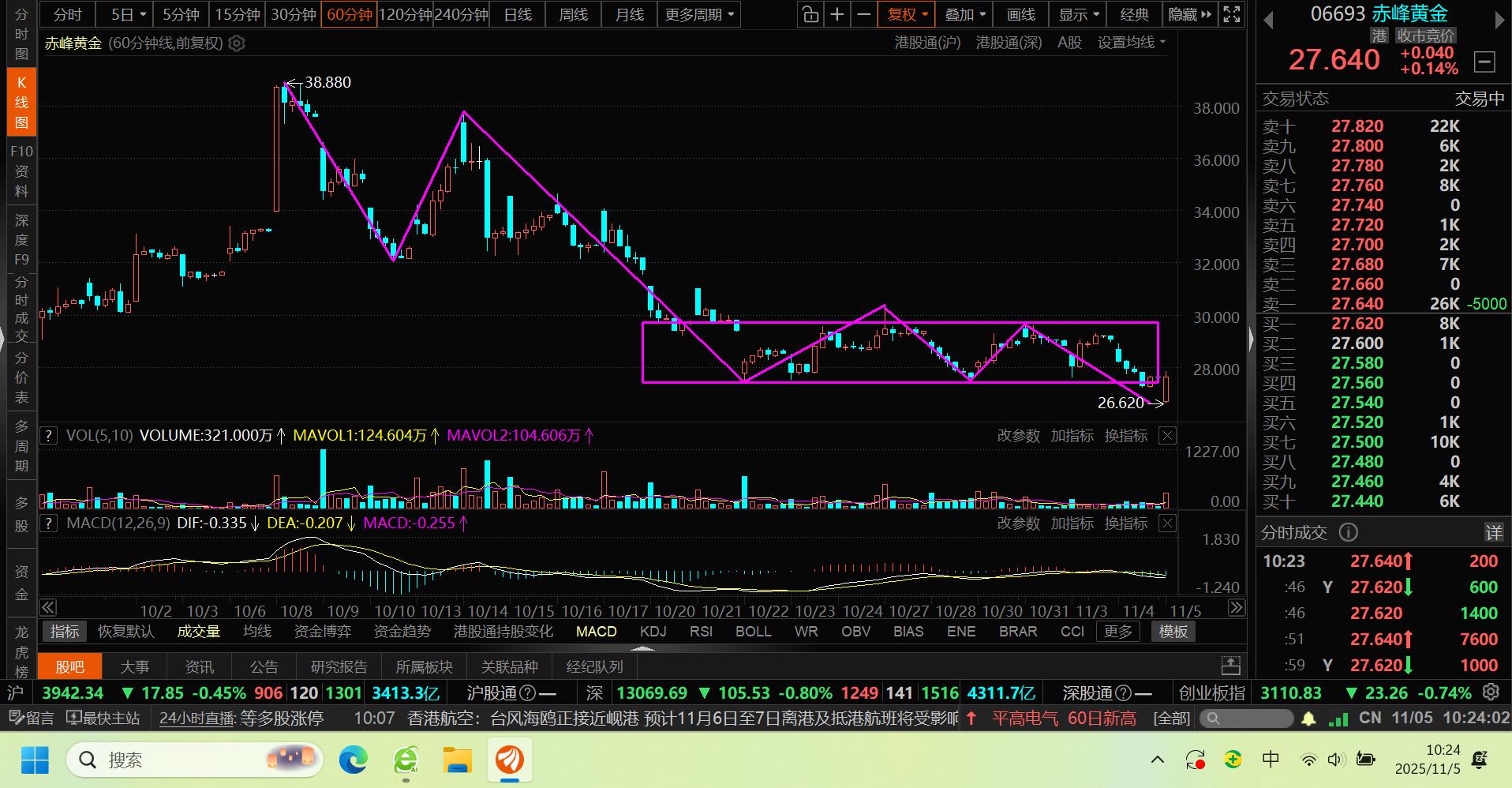Go to next stock arrow

(x=1500, y=21)
